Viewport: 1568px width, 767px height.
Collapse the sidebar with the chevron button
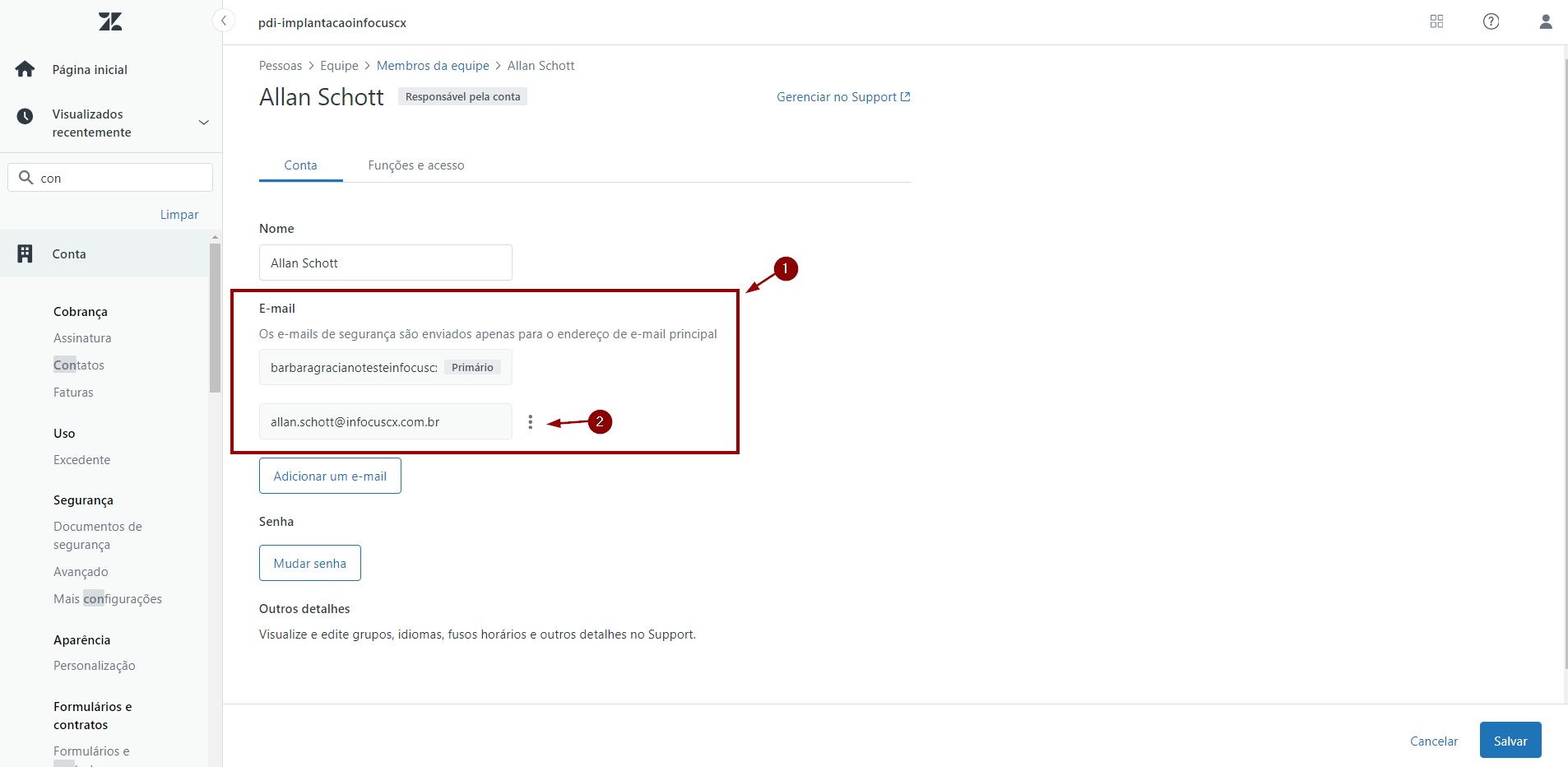coord(223,21)
